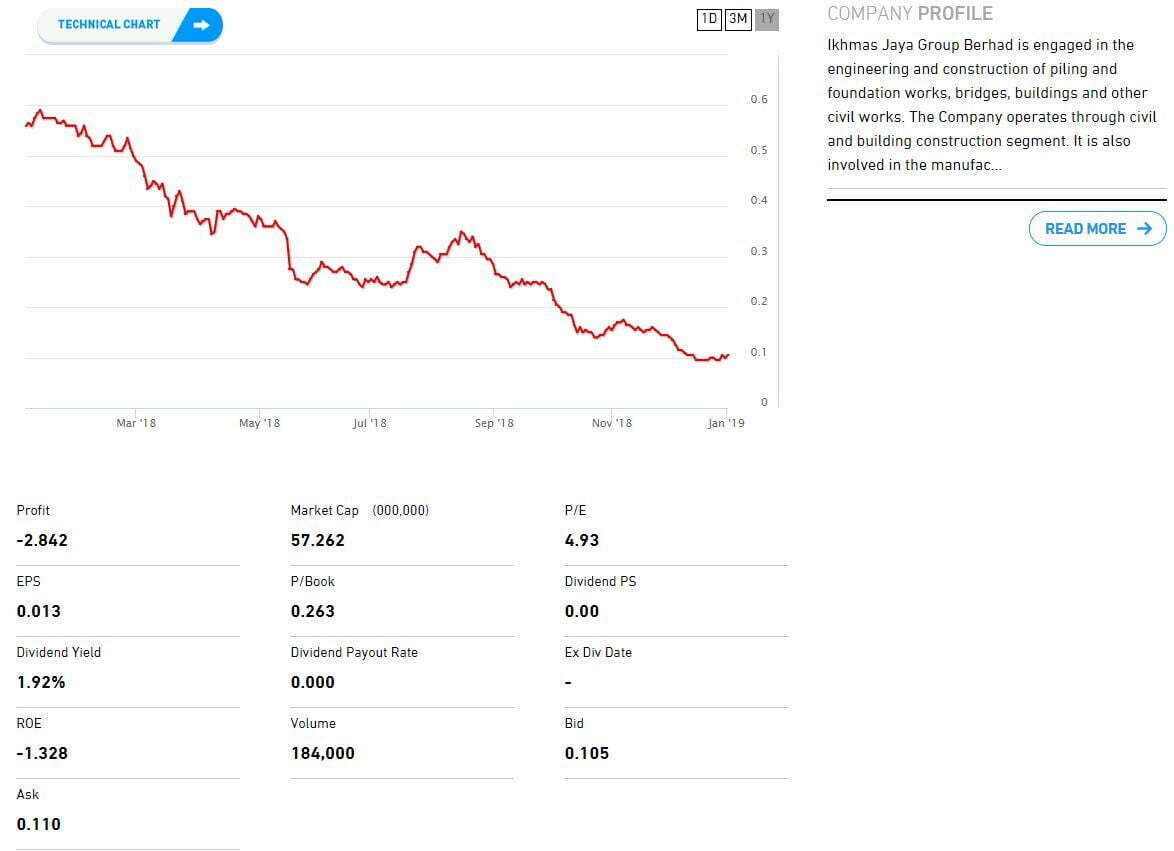Click the truncated company description text

click(992, 105)
